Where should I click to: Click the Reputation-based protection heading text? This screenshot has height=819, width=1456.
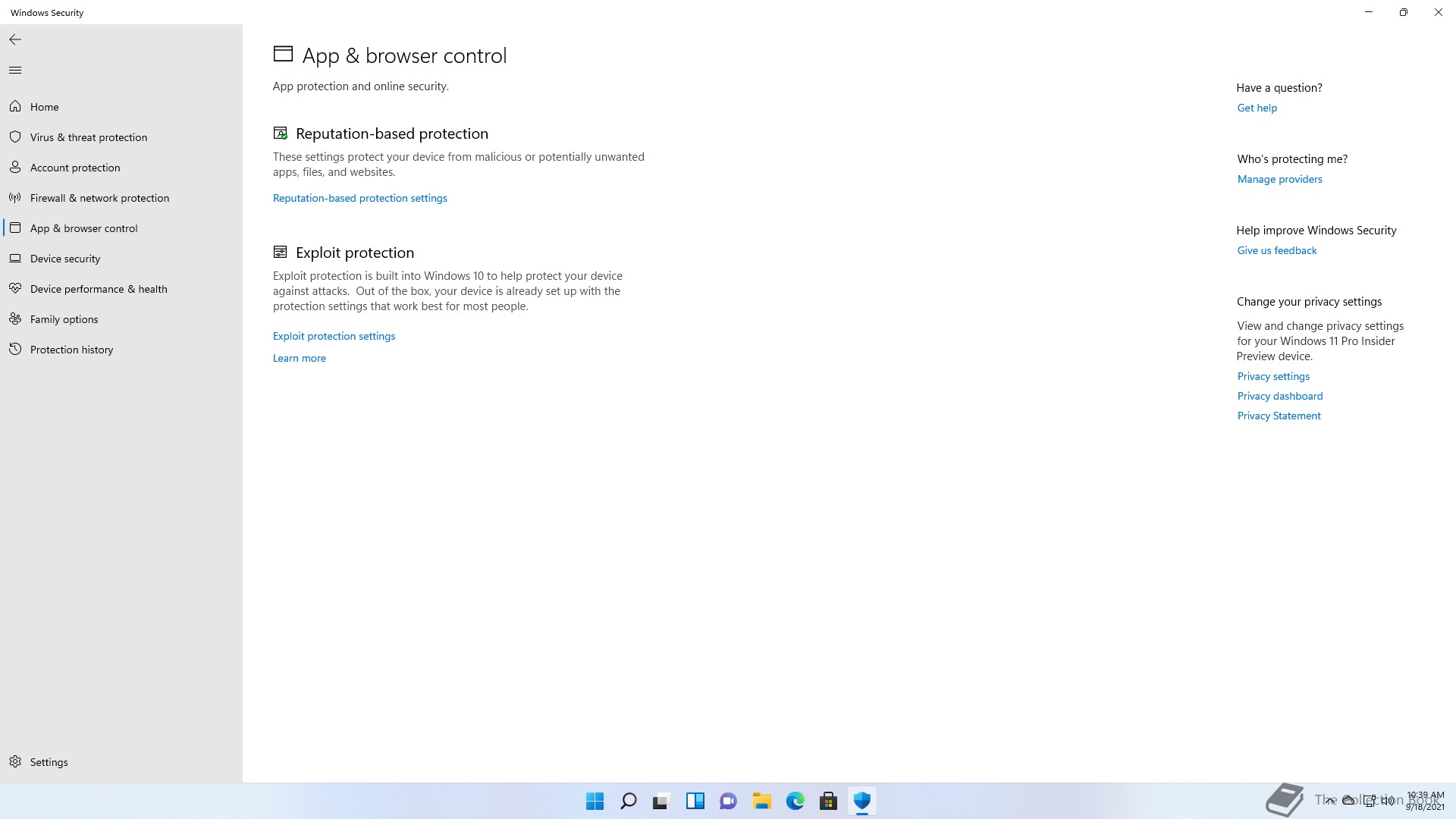point(392,133)
